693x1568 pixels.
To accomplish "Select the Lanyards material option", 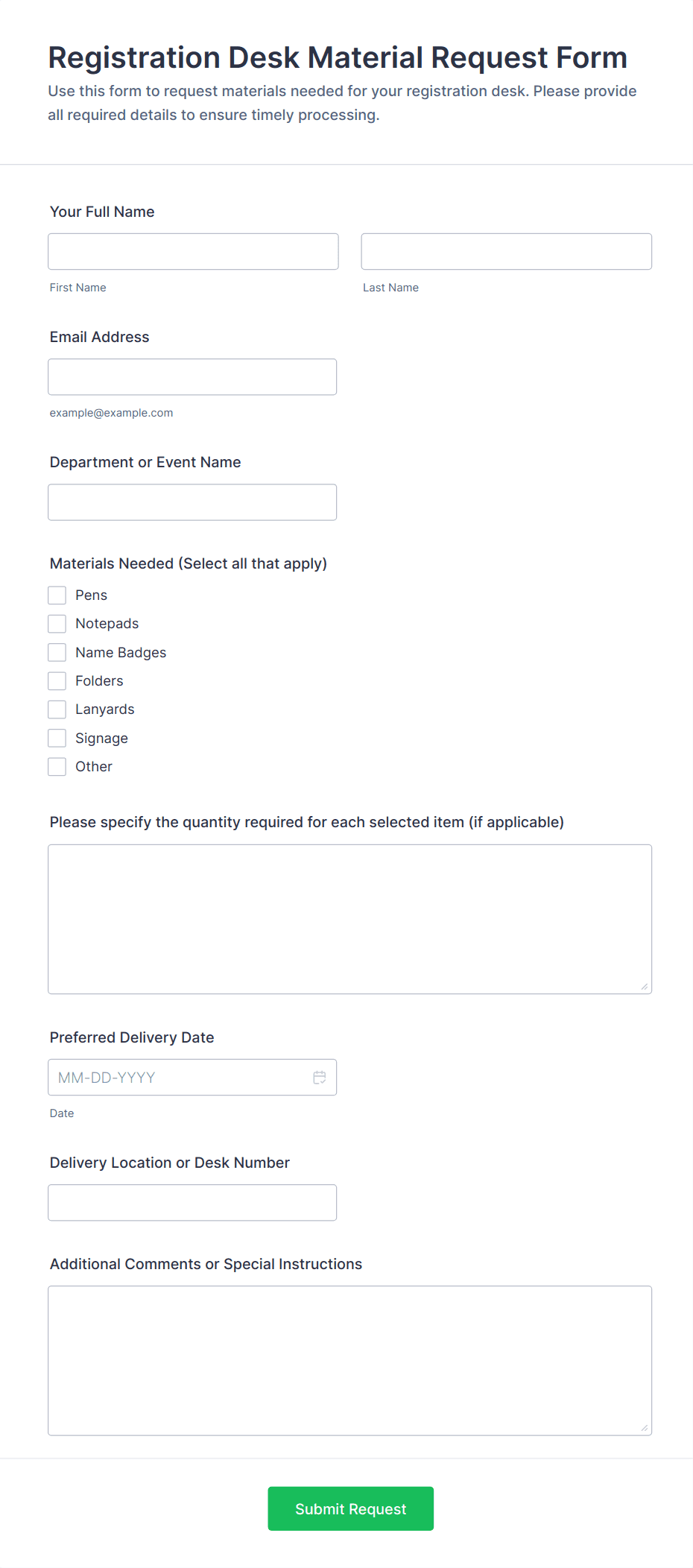I will (x=57, y=709).
